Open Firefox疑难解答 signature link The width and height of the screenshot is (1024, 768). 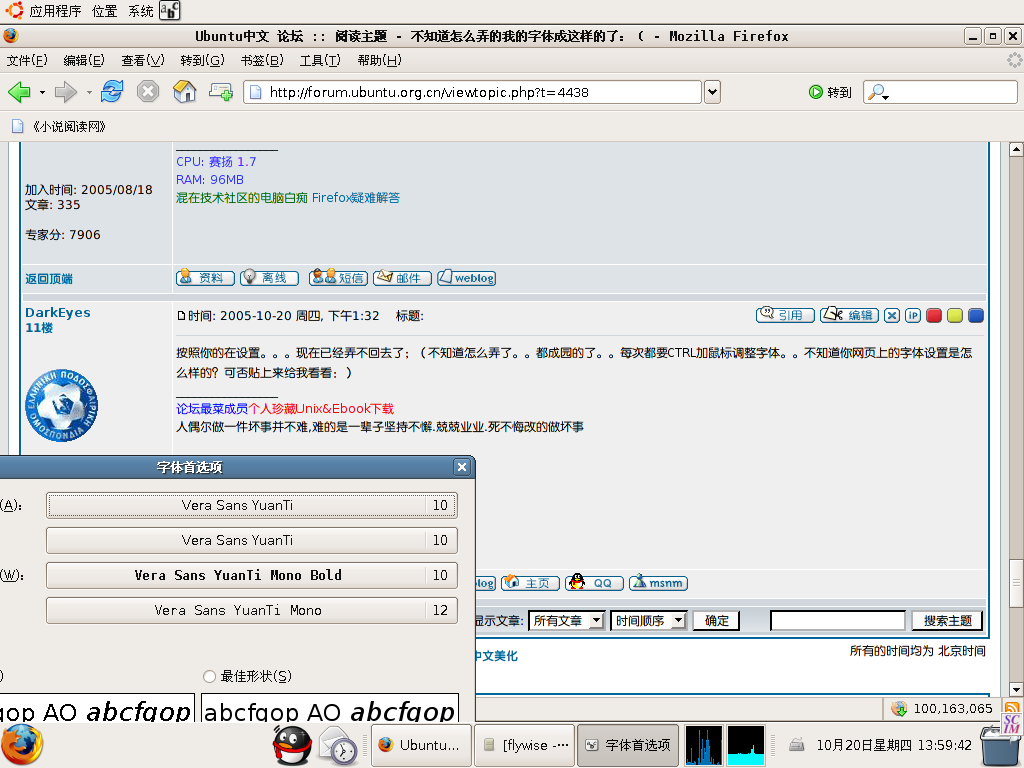point(355,197)
